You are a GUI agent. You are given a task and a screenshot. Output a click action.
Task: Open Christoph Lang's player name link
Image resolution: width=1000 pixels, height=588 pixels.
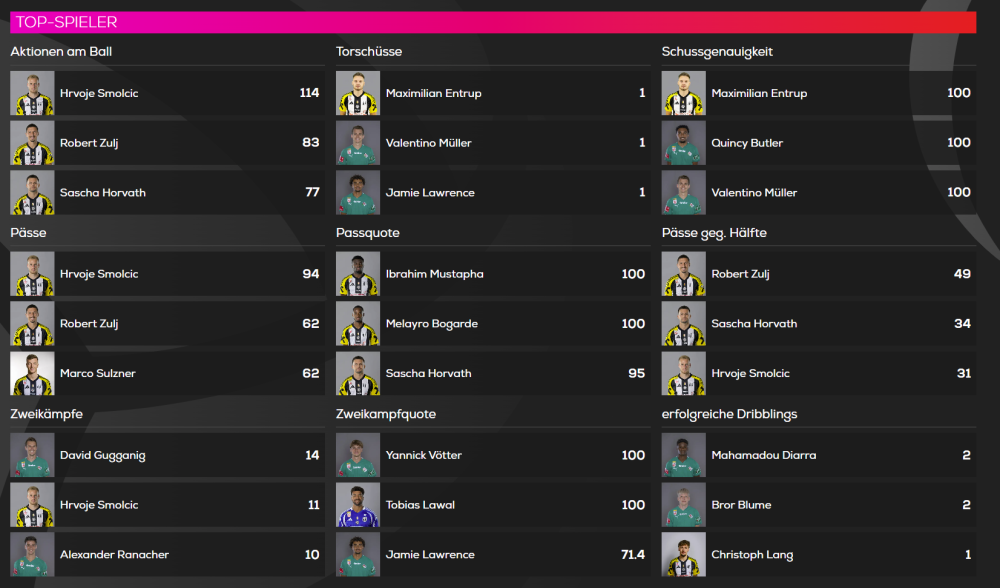click(751, 555)
